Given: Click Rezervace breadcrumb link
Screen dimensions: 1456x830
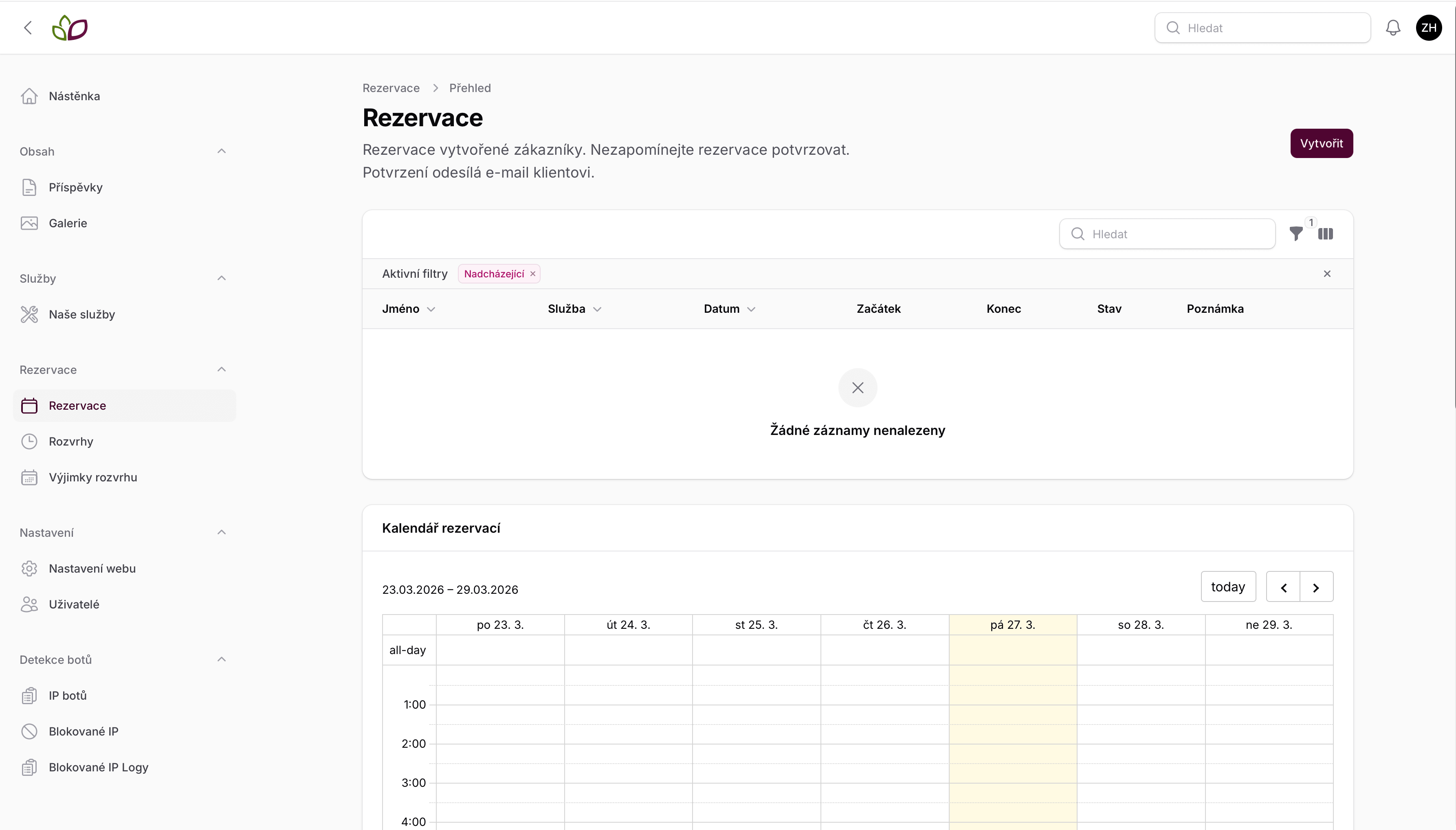Looking at the screenshot, I should tap(391, 88).
